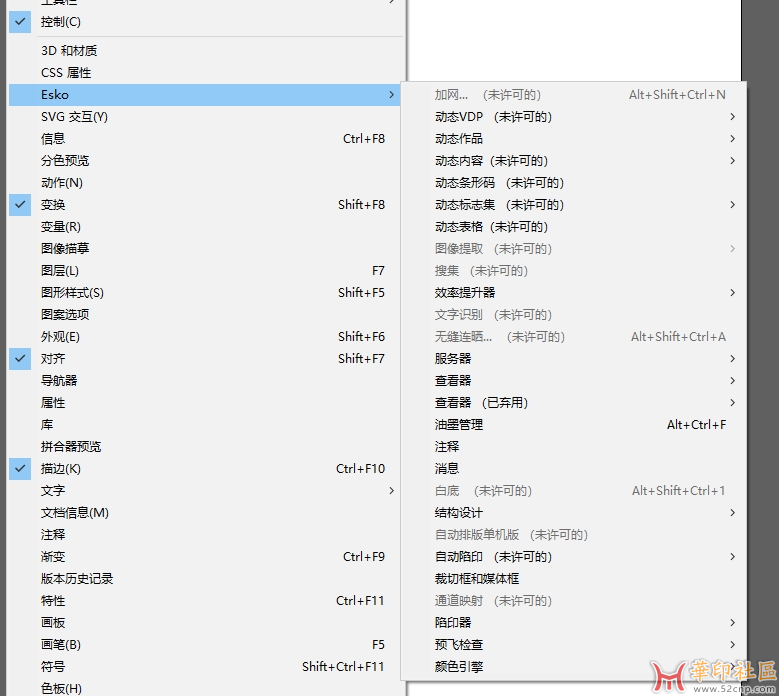
Task: Expand the 动态内容 submenu arrow
Action: tap(732, 161)
